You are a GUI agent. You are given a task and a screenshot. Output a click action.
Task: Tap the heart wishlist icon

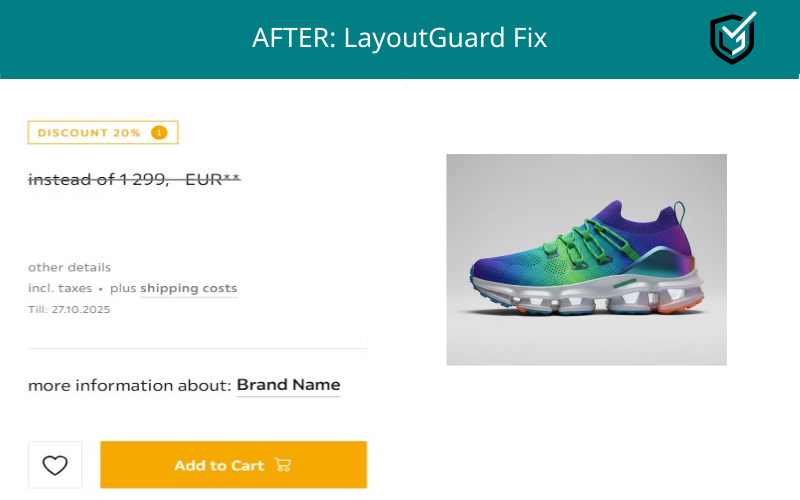pos(55,465)
